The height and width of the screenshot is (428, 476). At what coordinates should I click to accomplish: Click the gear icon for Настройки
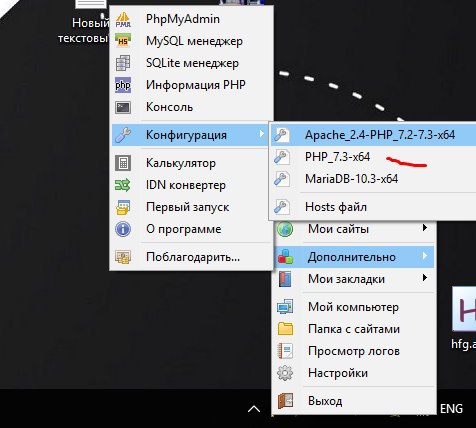point(285,373)
